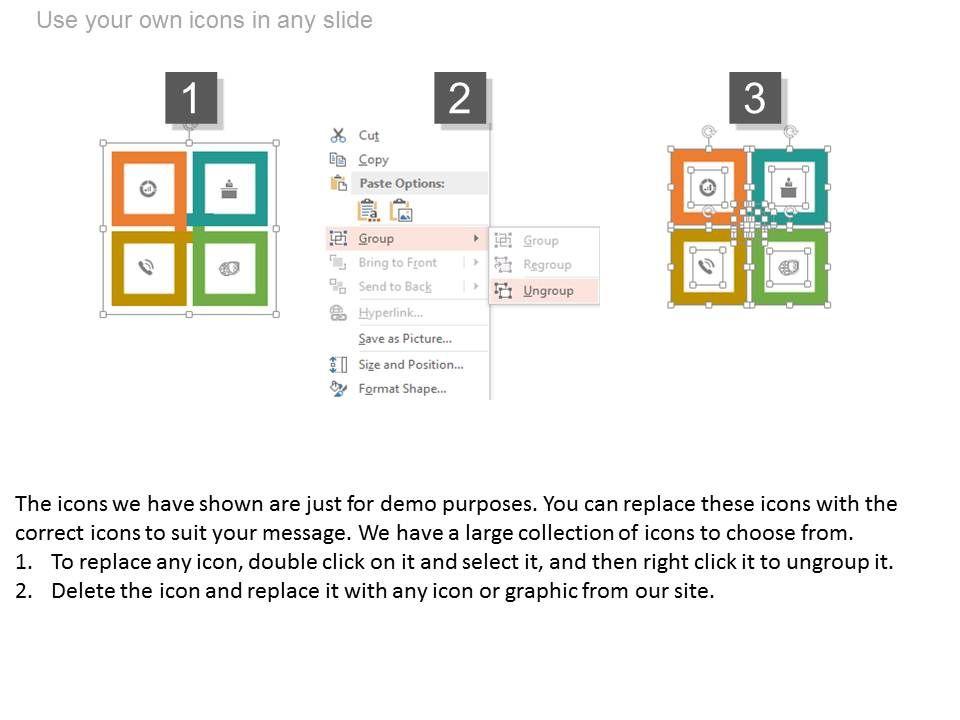Select the chart icon in orange square, graphic 1

click(148, 189)
